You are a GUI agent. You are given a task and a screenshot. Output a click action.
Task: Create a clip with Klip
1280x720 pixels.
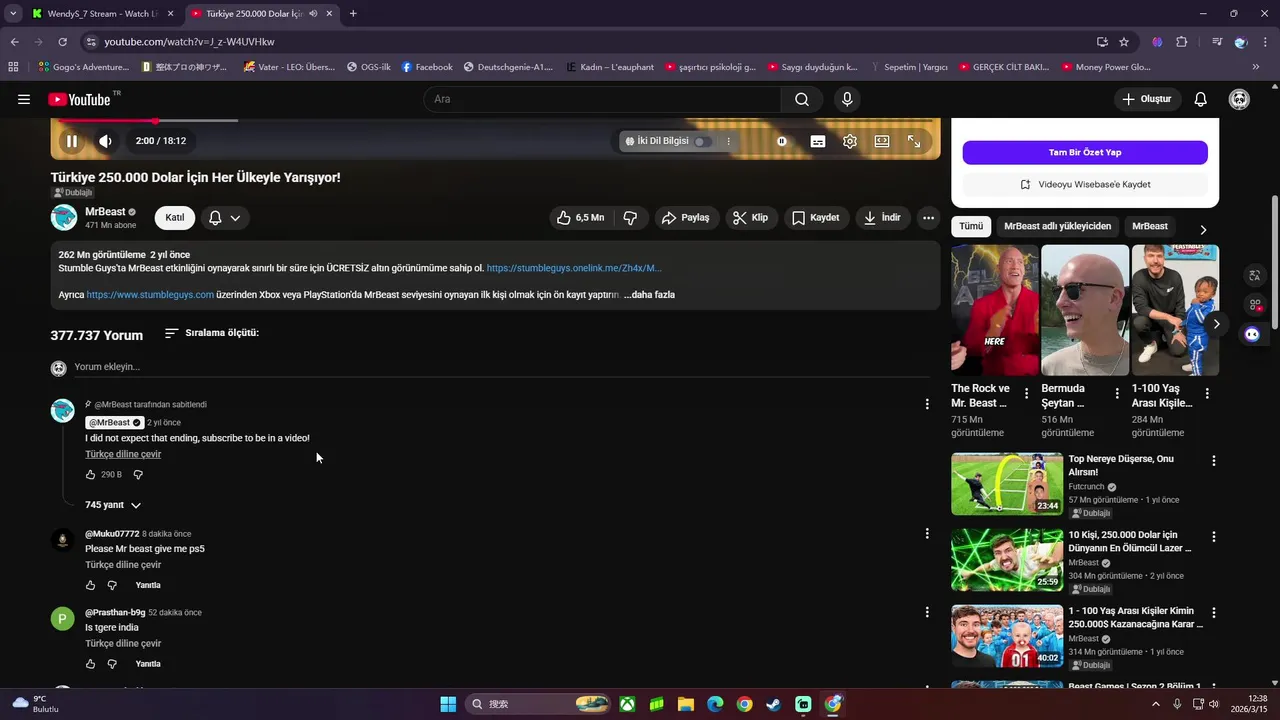(751, 218)
